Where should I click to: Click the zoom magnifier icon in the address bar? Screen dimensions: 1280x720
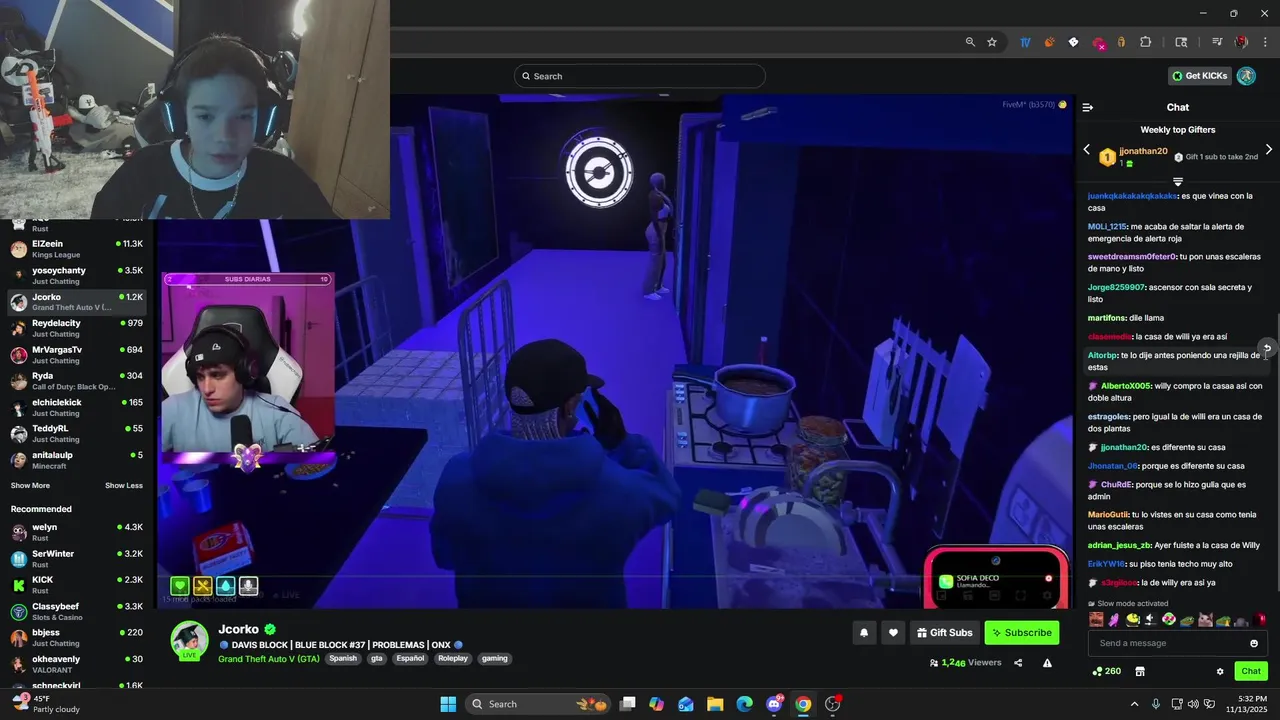pyautogui.click(x=970, y=42)
